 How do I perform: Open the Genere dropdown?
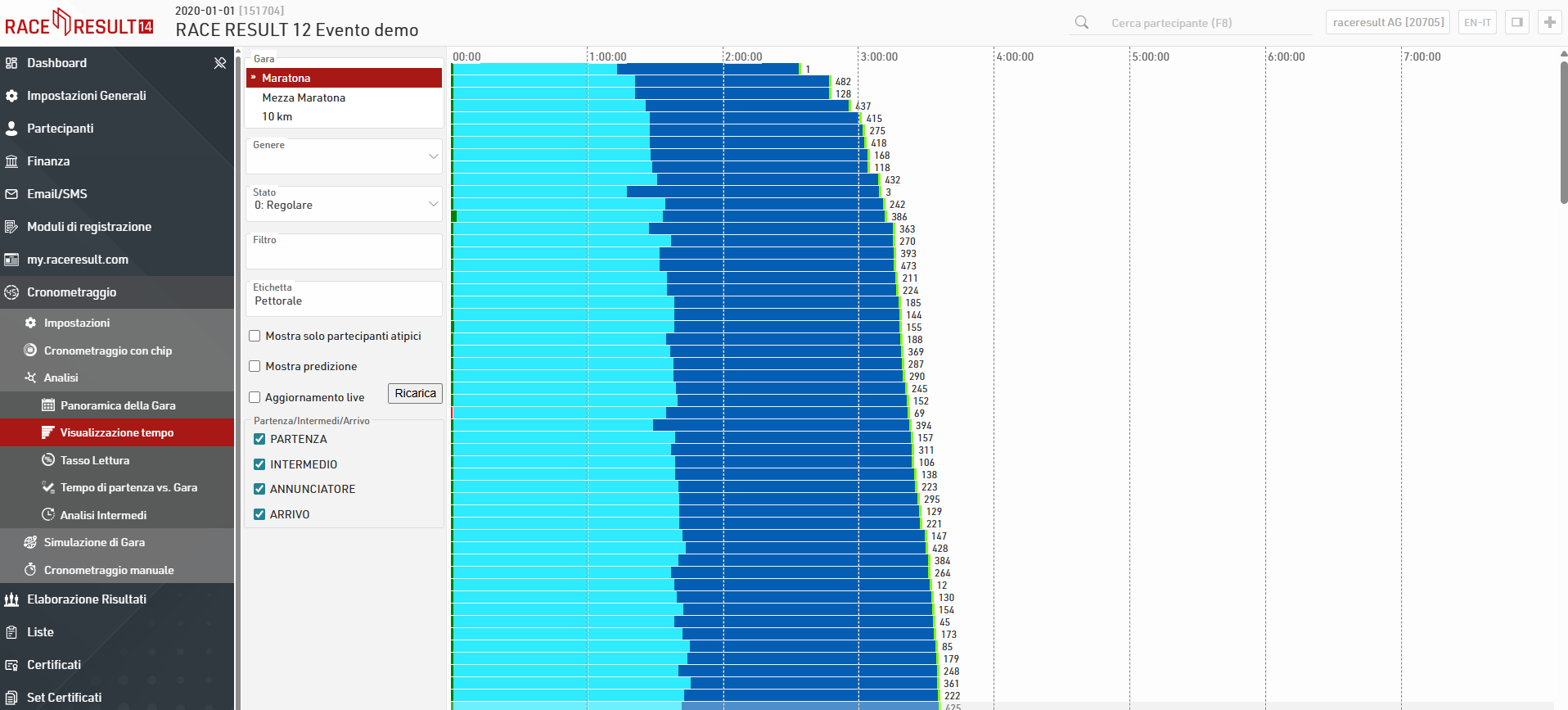(x=344, y=156)
